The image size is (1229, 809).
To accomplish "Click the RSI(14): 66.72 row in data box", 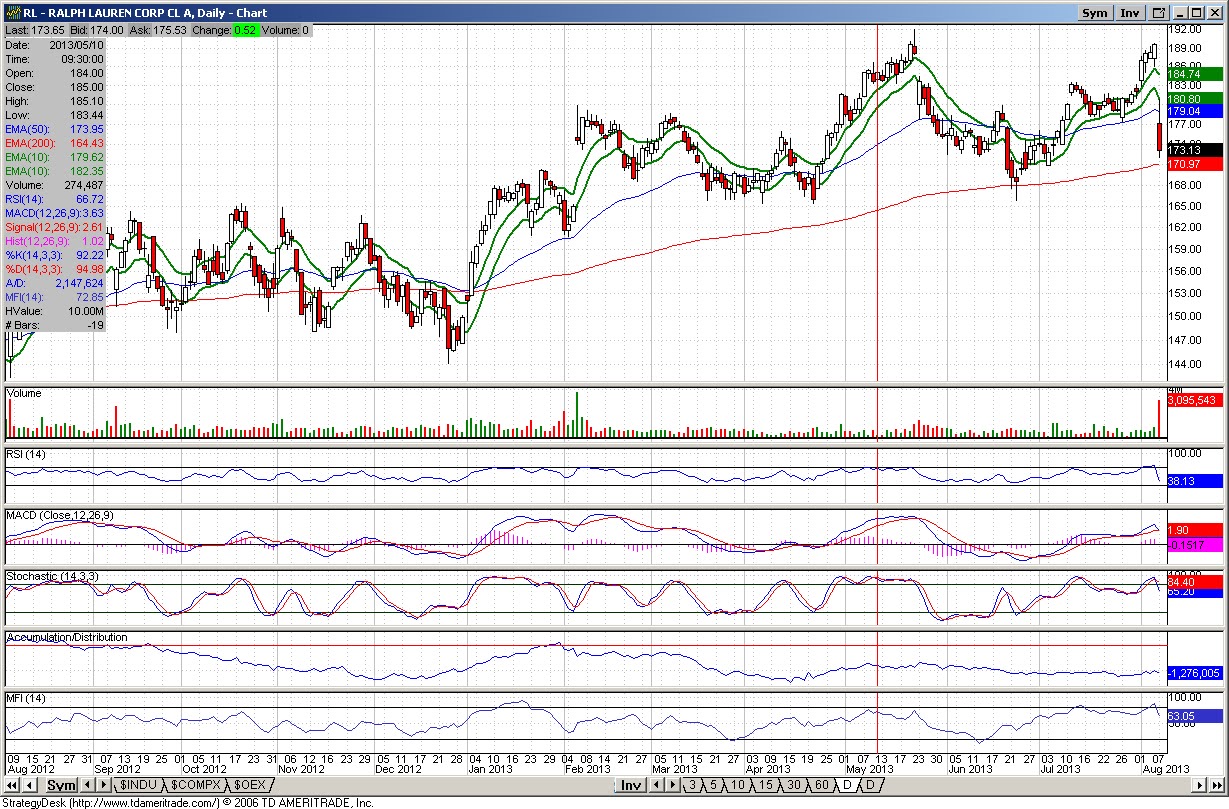I will (x=55, y=199).
